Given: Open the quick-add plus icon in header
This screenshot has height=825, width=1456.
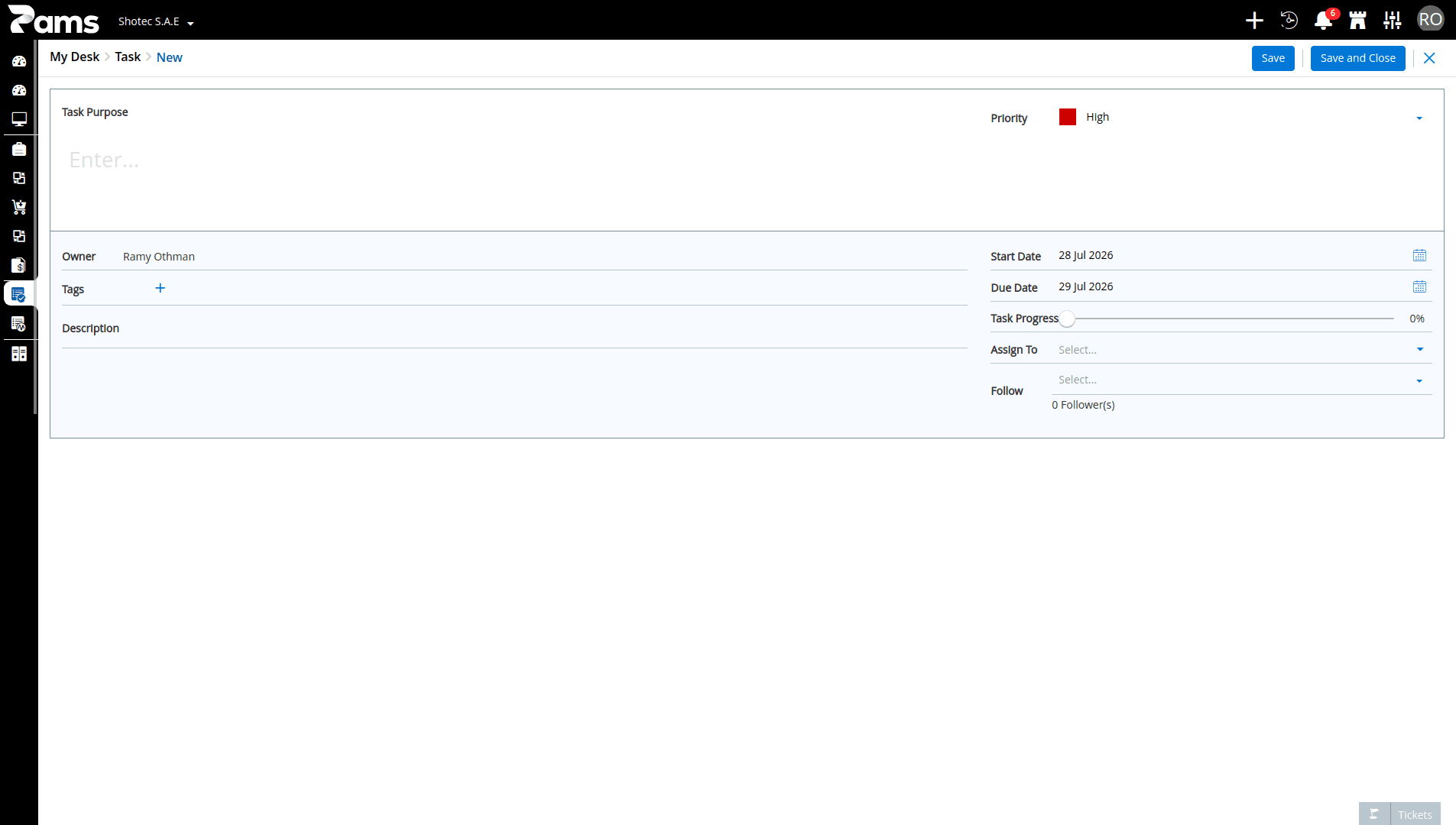Looking at the screenshot, I should point(1254,21).
